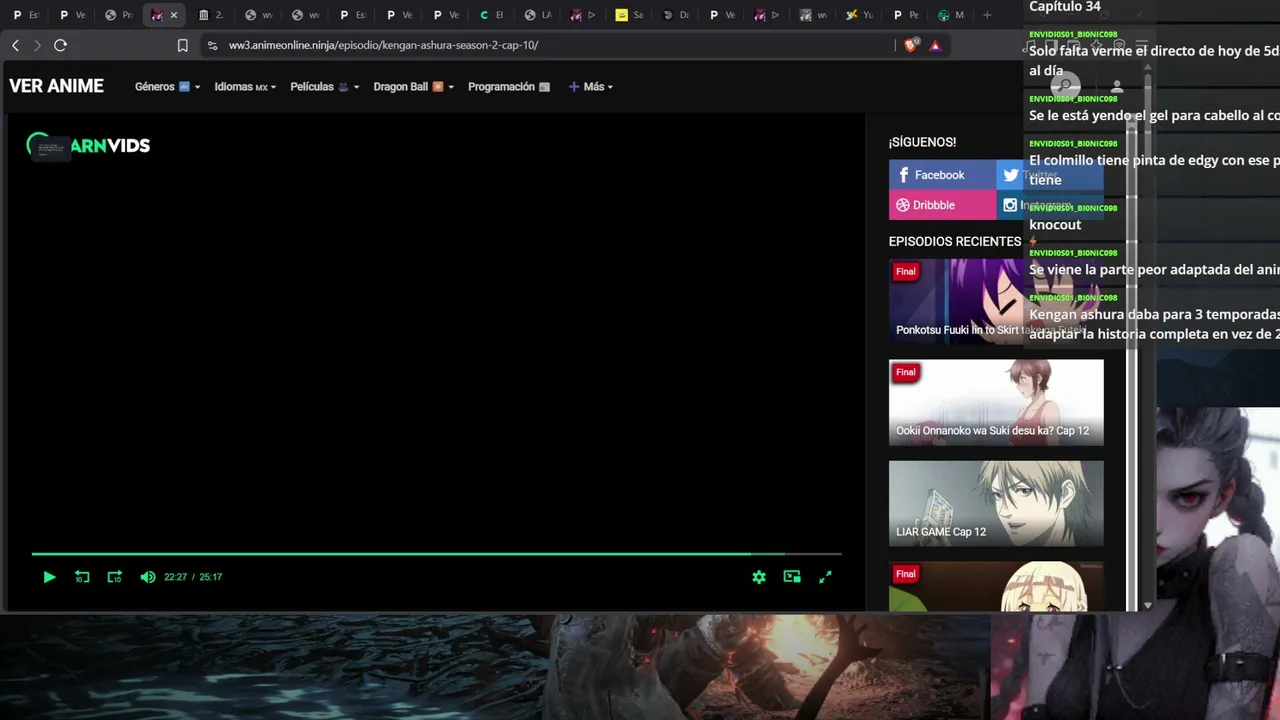Image resolution: width=1280 pixels, height=720 pixels.
Task: Switch to the first browser tab
Action: pyautogui.click(x=27, y=15)
